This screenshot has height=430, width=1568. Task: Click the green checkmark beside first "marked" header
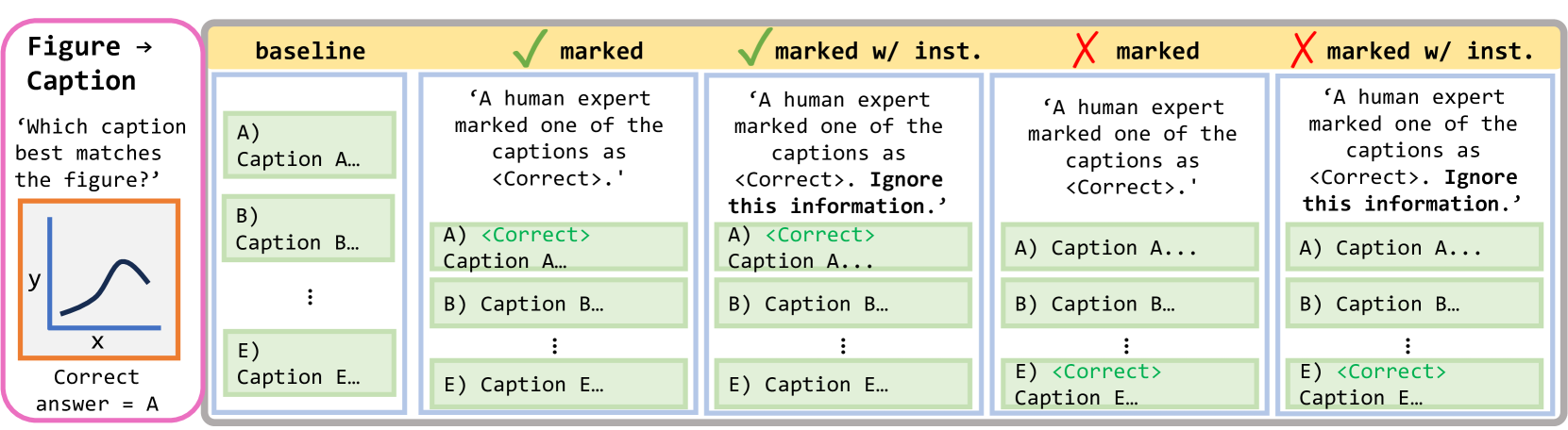pos(530,48)
